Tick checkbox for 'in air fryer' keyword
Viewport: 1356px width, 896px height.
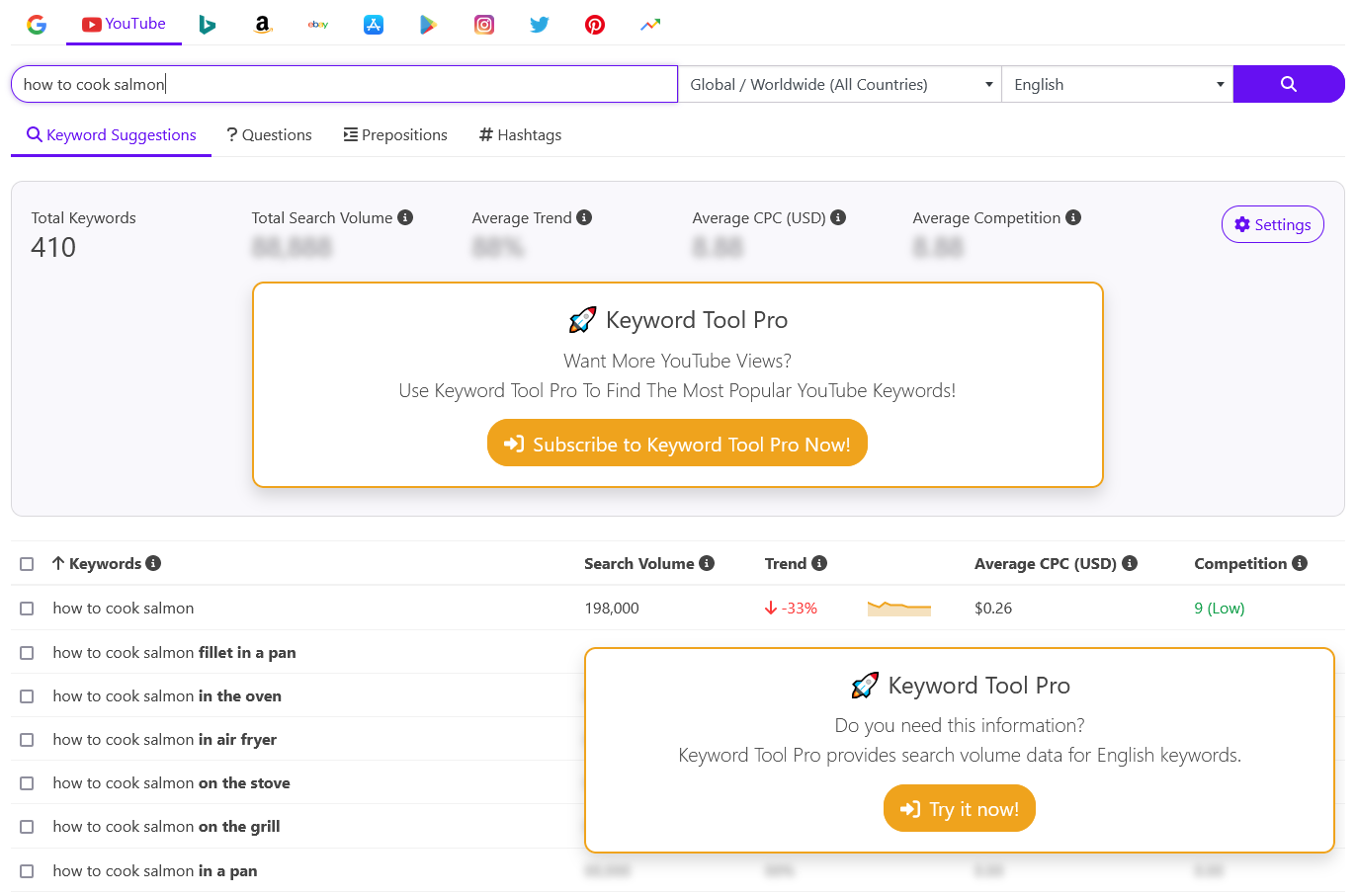(x=27, y=740)
